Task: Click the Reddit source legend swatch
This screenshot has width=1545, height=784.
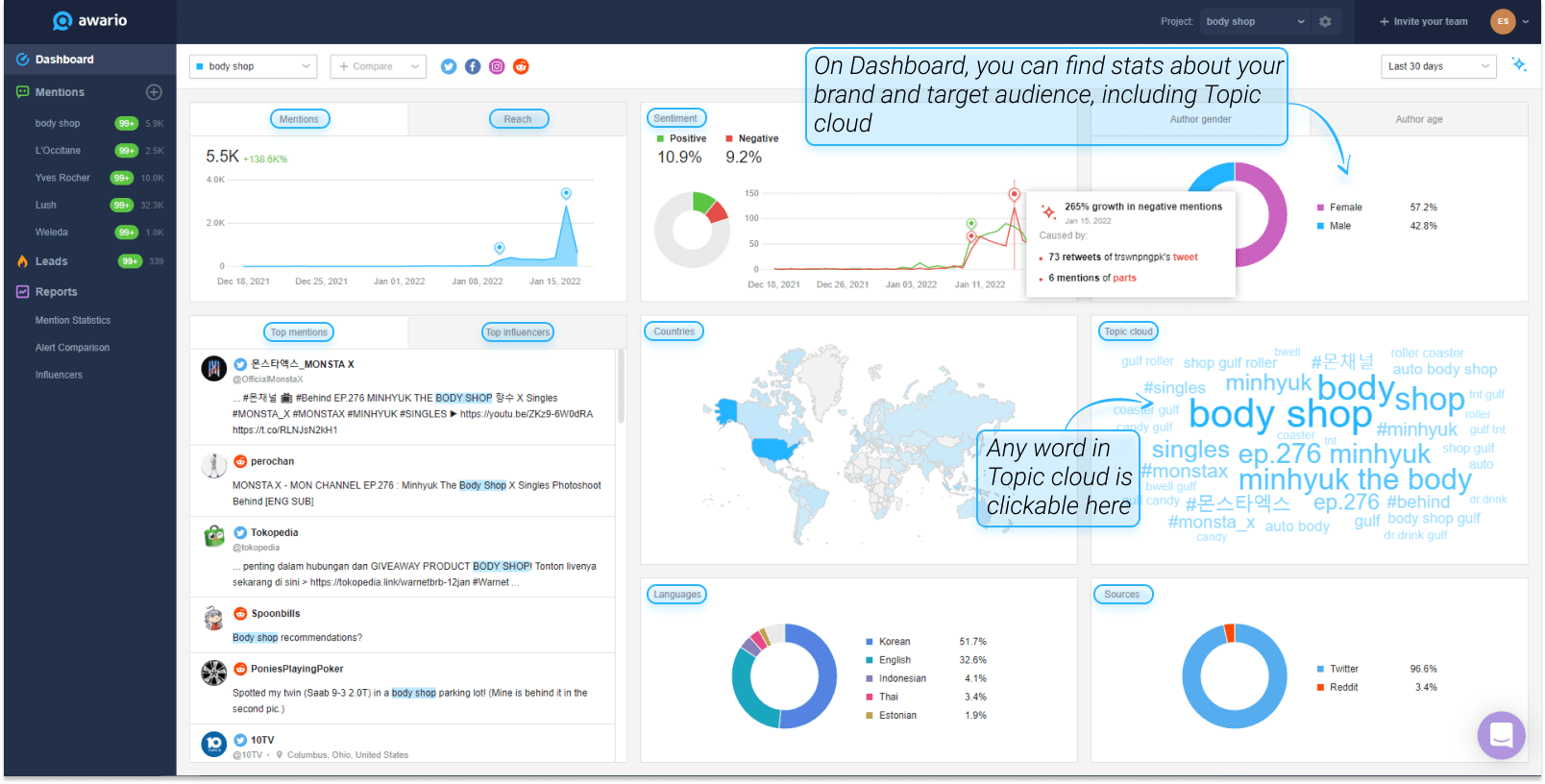Action: 1320,688
